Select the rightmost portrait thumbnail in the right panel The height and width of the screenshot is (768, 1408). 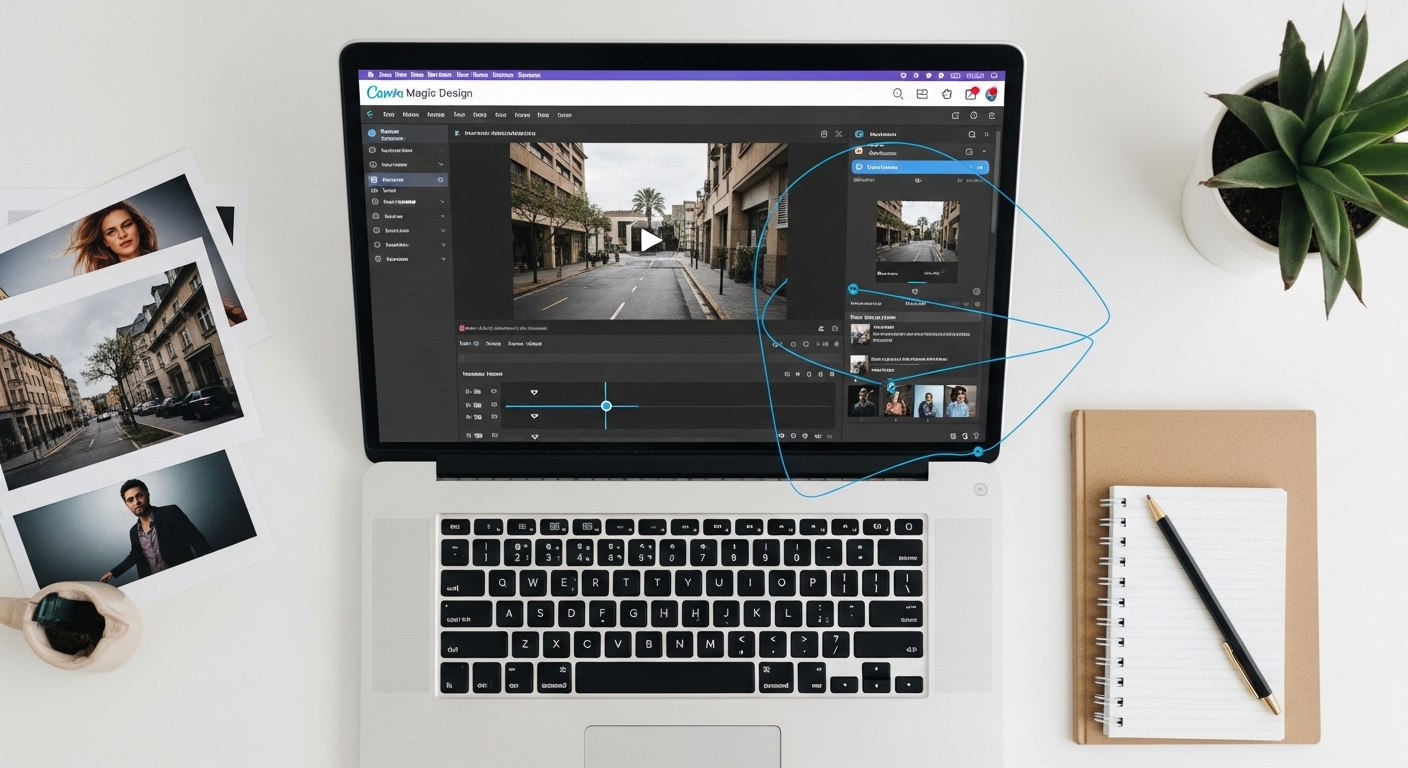[960, 402]
